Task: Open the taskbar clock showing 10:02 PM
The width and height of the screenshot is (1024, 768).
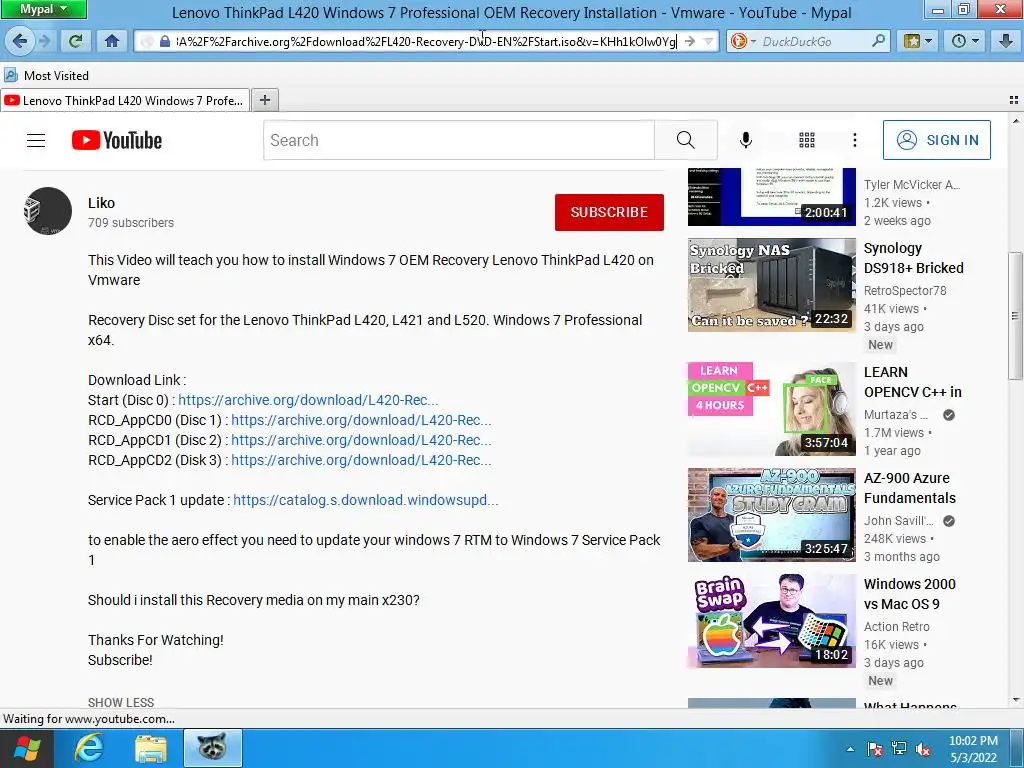Action: coord(973,749)
